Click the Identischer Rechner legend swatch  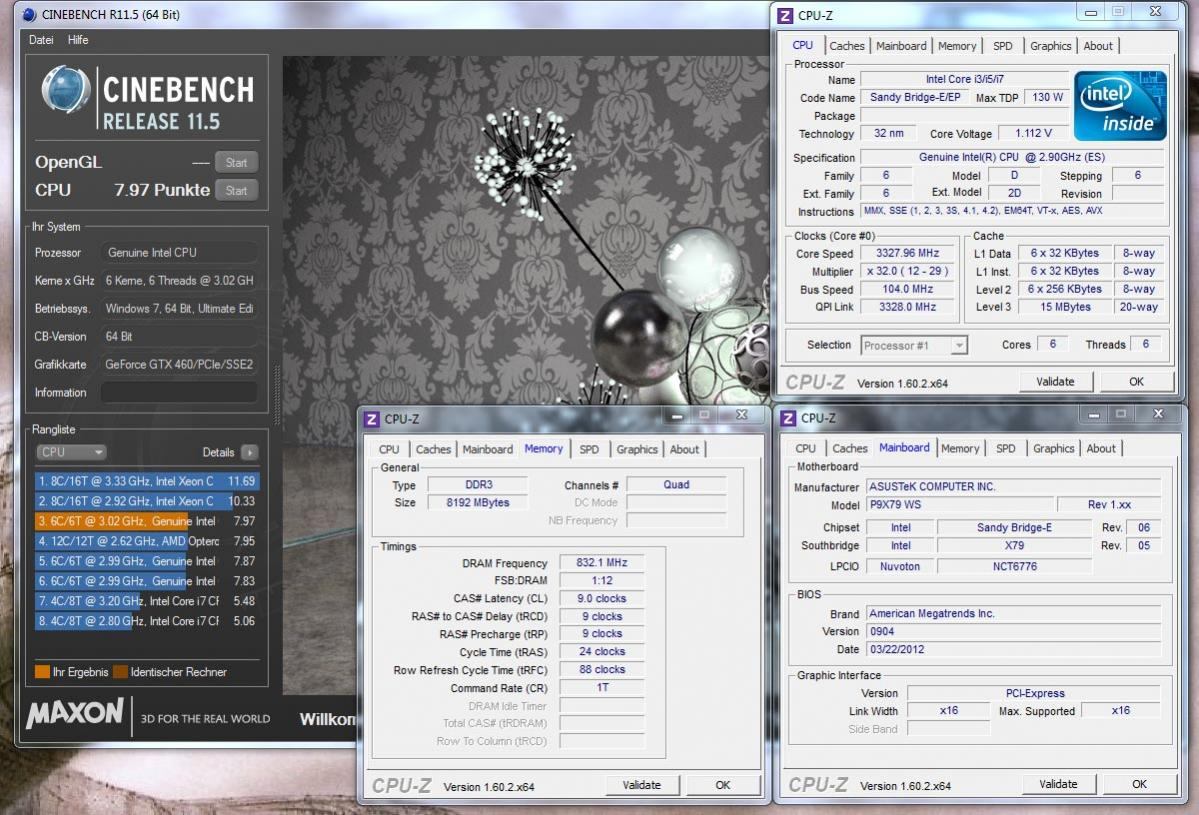point(120,672)
